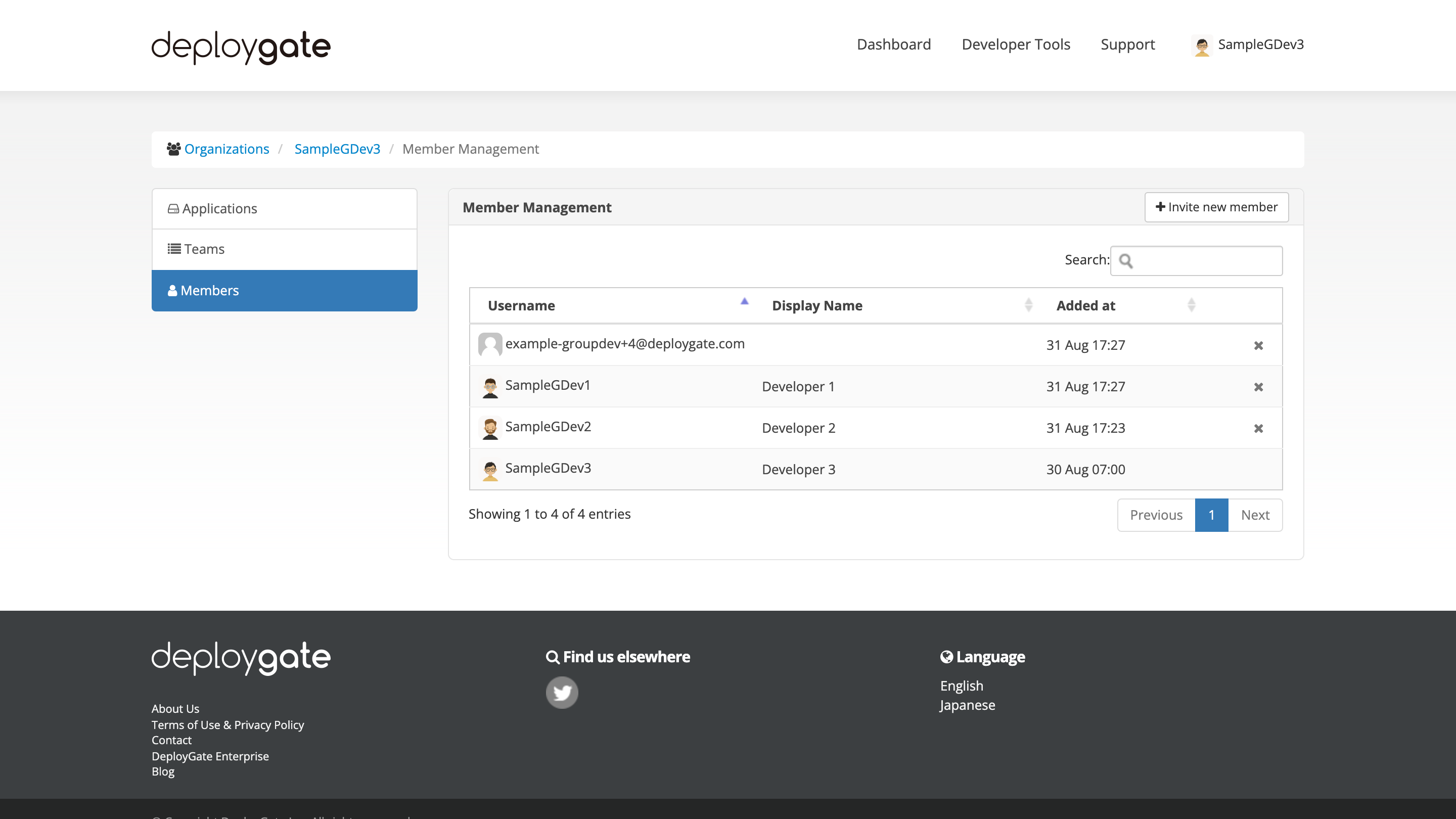Remove the example-groupdev+4 member with the X icon

1258,345
